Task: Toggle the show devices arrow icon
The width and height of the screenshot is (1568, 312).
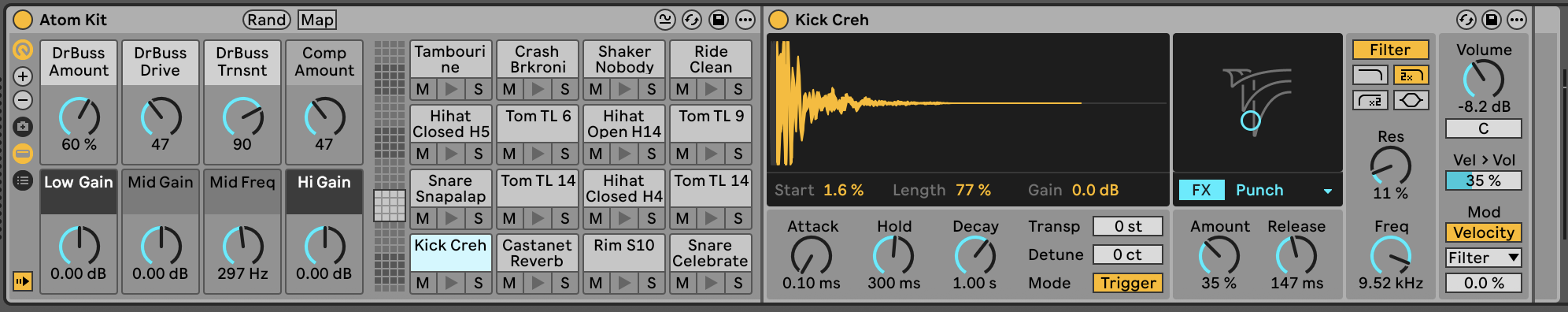Action: (x=23, y=280)
